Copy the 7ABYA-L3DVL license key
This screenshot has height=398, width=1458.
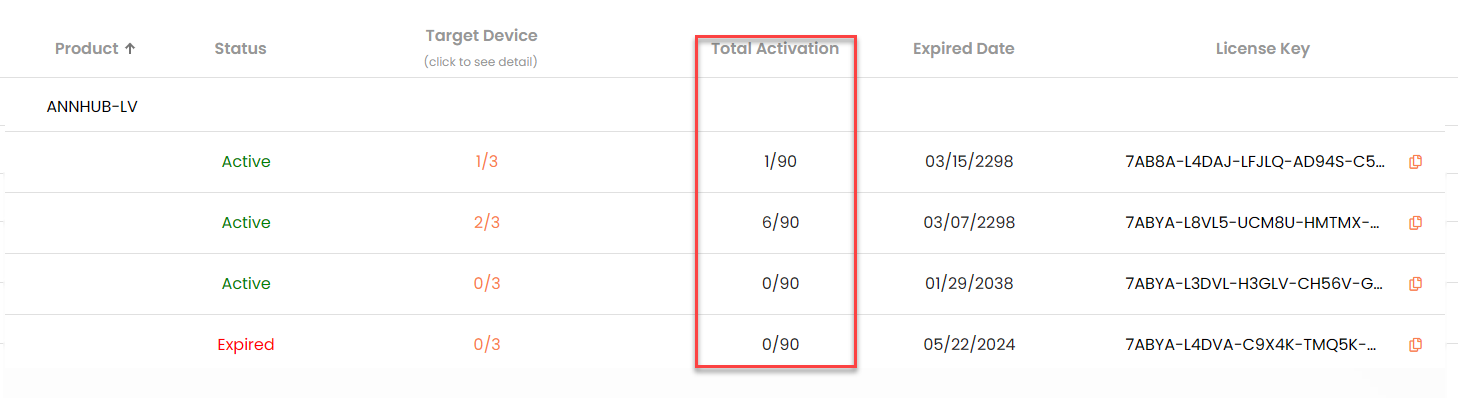tap(1415, 284)
